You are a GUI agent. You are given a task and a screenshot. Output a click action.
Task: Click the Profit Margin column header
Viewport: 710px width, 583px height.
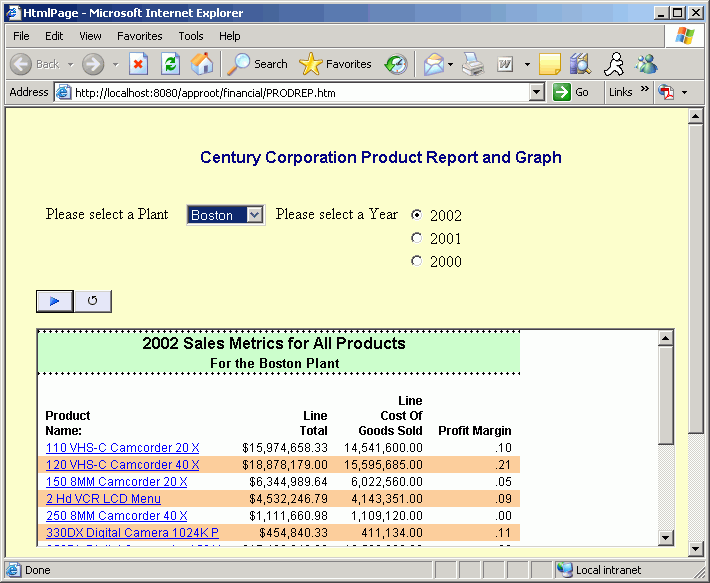475,430
